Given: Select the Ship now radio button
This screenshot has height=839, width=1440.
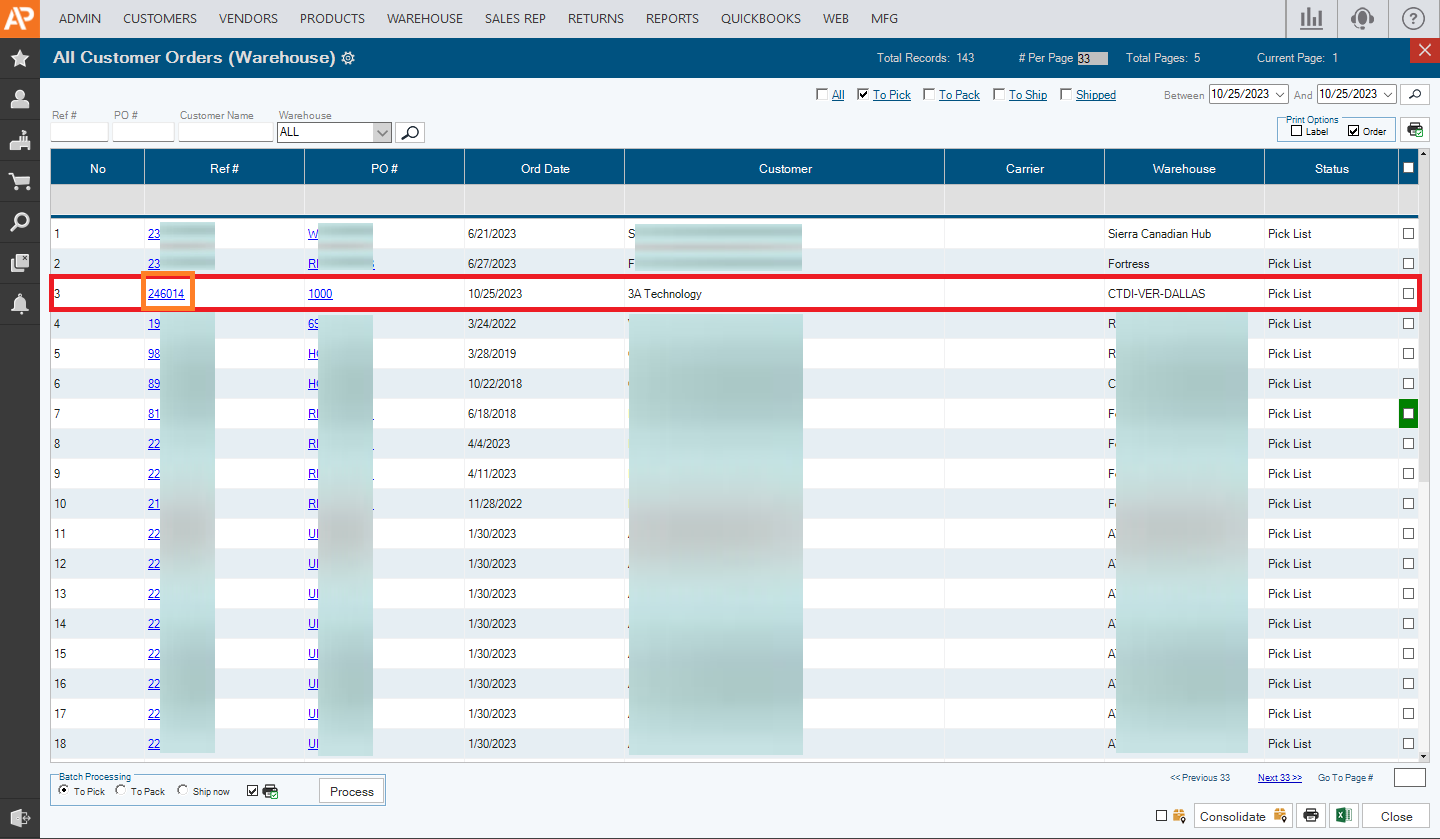Looking at the screenshot, I should 183,791.
